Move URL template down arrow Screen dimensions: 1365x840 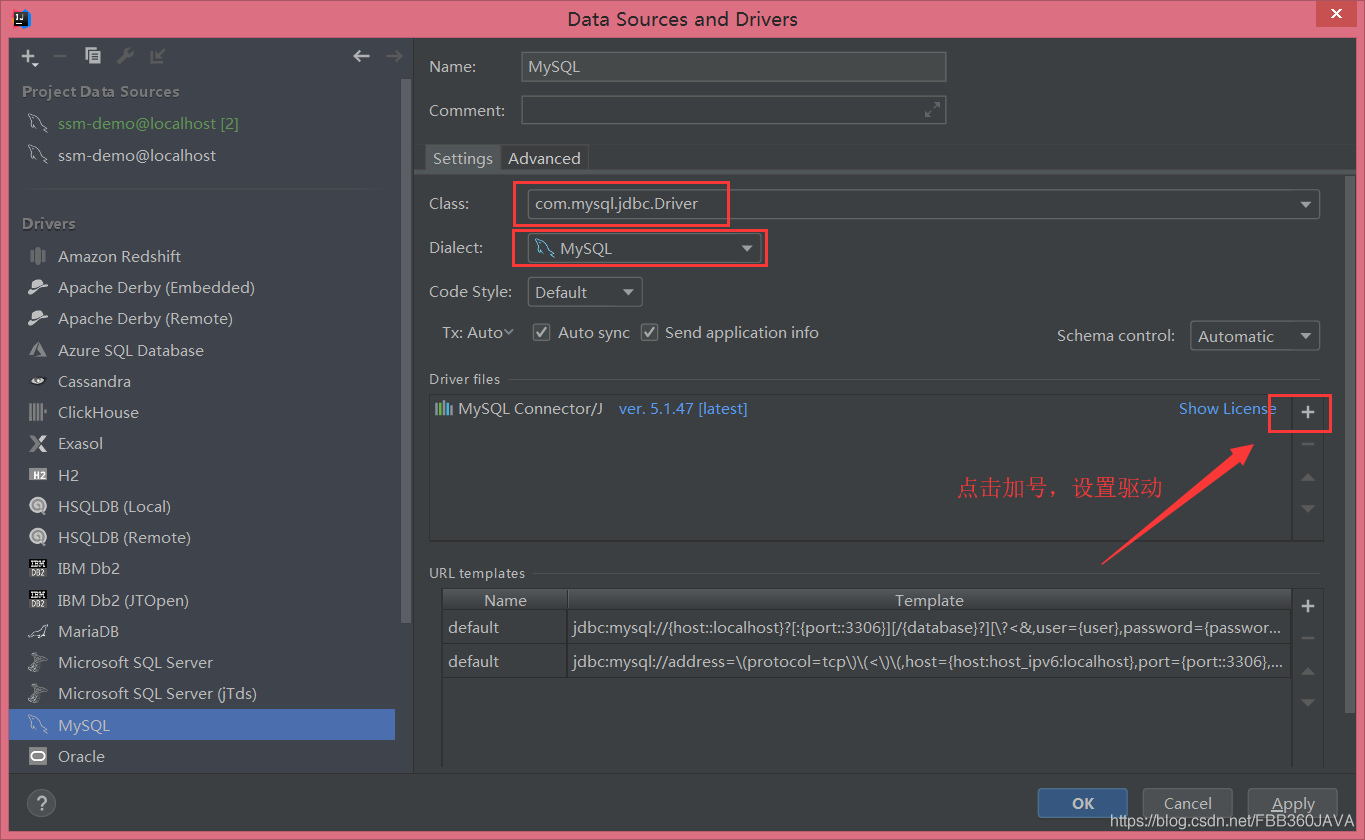[x=1307, y=702]
